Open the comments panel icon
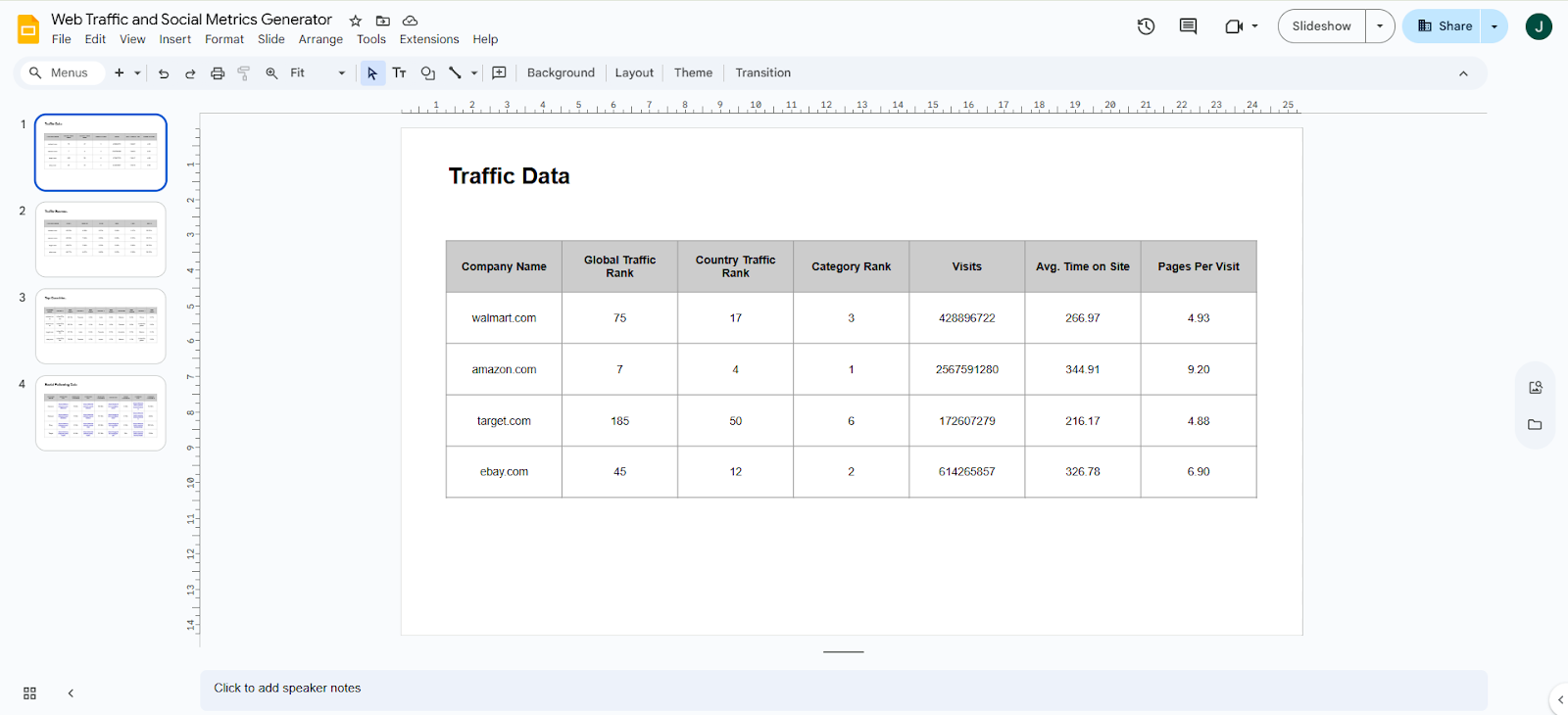This screenshot has width=1568, height=715. click(1188, 26)
